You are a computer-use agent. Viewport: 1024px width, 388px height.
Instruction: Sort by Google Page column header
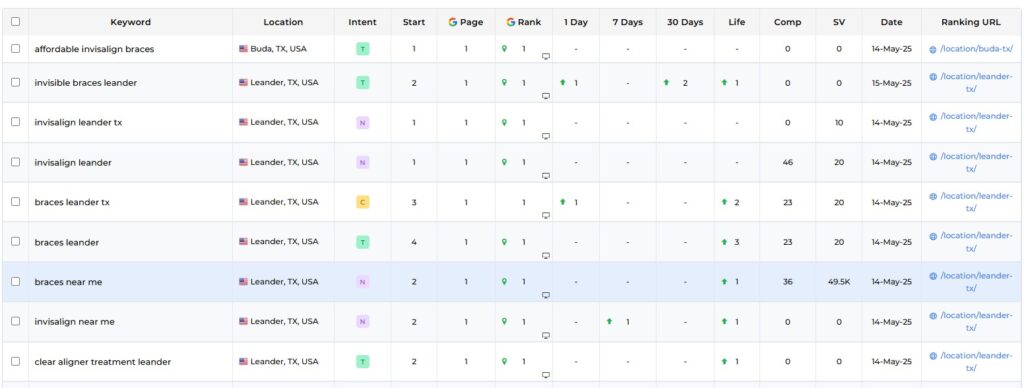tap(466, 22)
